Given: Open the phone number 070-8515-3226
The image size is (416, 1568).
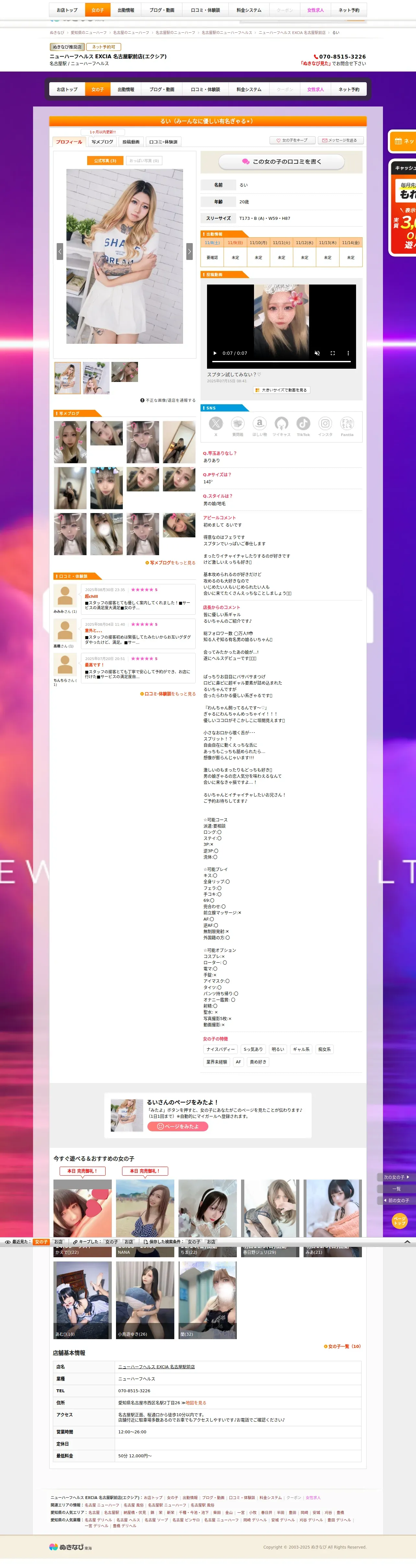Looking at the screenshot, I should (340, 57).
